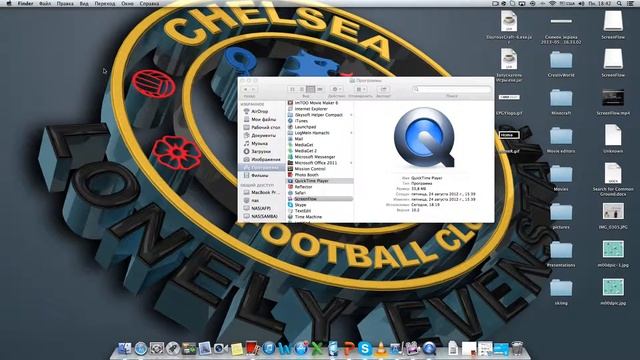Select NAS(AFP) in the sidebar
Viewport: 640px width, 360px height.
262,208
